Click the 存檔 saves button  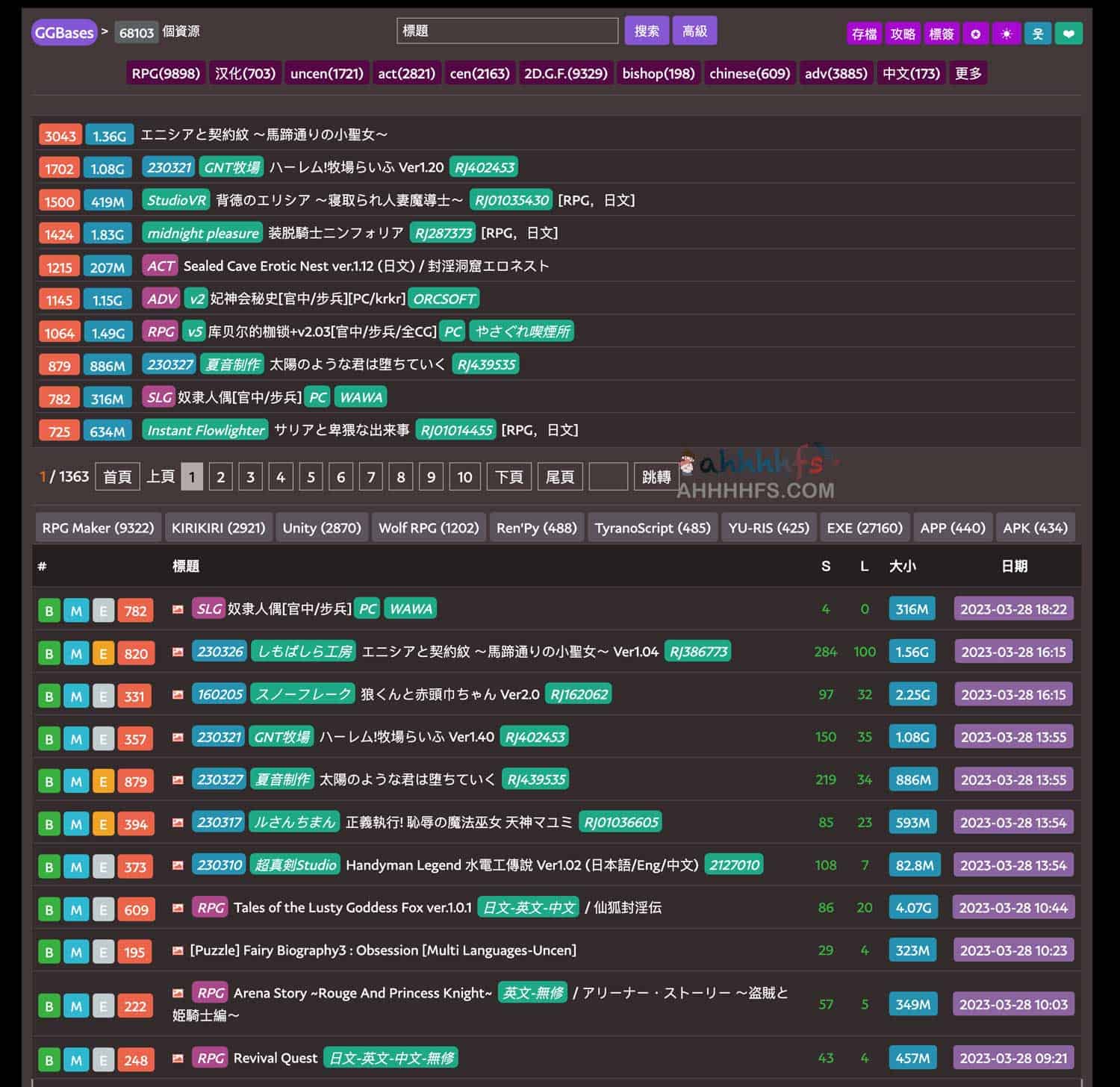pyautogui.click(x=864, y=34)
